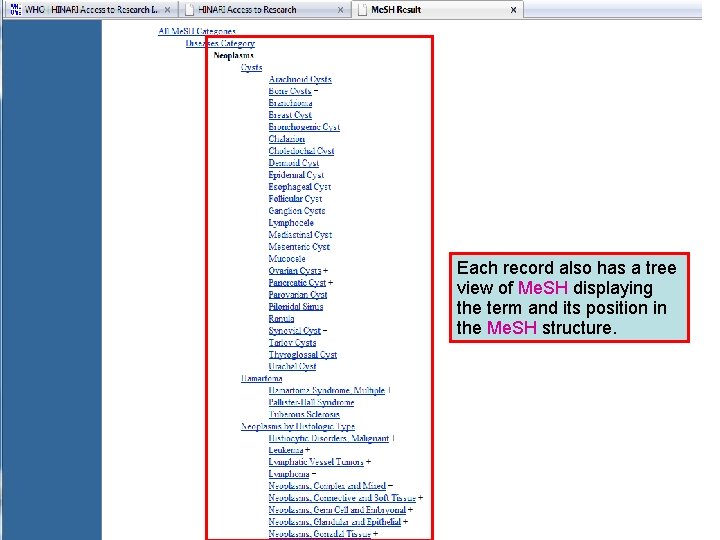Image resolution: width=720 pixels, height=540 pixels.
Task: Expand the plus beside Hamartoma Syndrome, Multiple
Action: tap(389, 390)
